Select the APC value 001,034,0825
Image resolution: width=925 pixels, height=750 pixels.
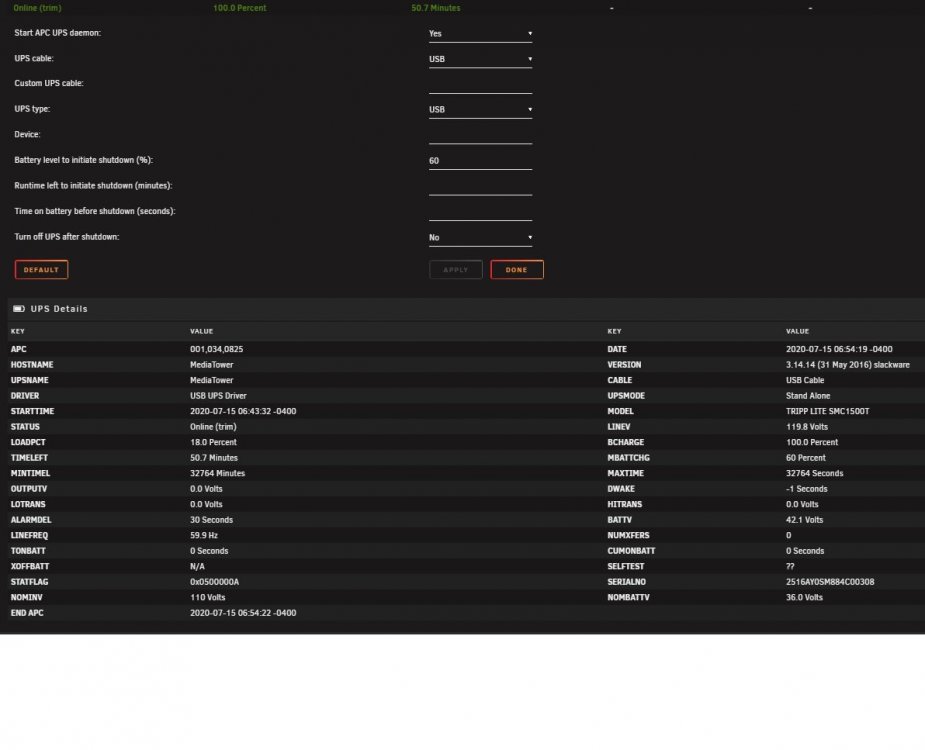point(217,349)
